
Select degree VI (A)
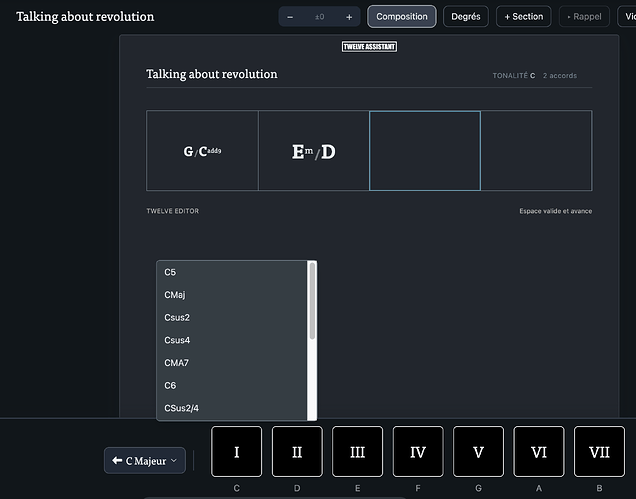539,452
